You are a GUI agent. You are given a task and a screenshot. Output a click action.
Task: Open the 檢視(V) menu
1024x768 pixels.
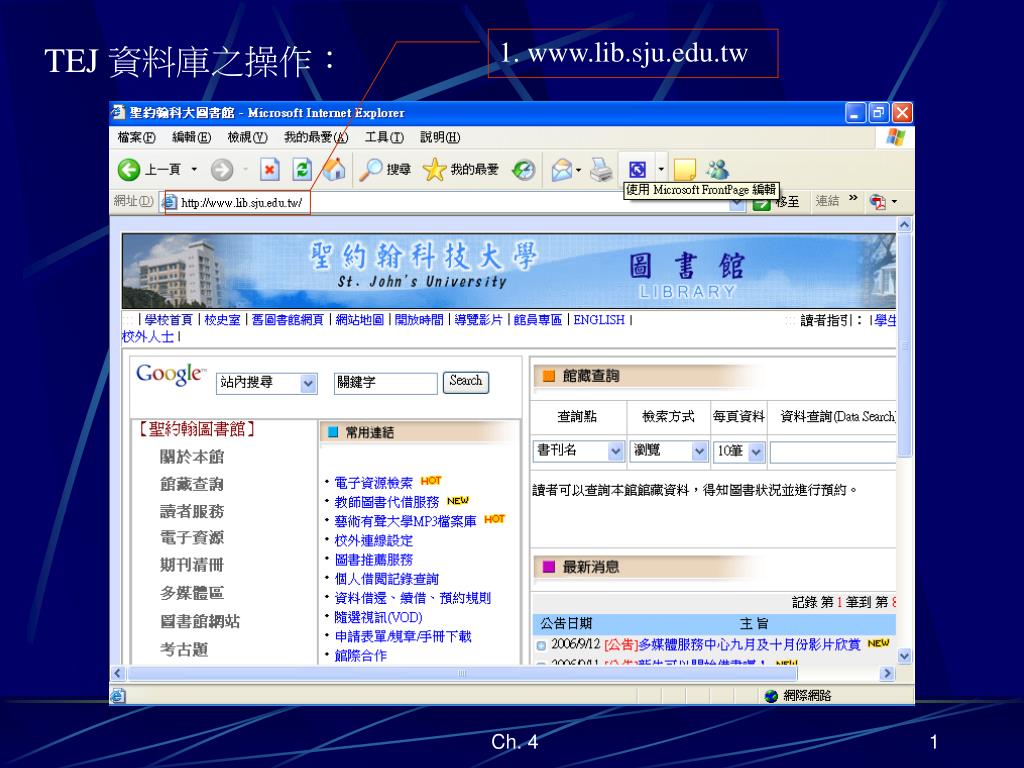(x=248, y=137)
